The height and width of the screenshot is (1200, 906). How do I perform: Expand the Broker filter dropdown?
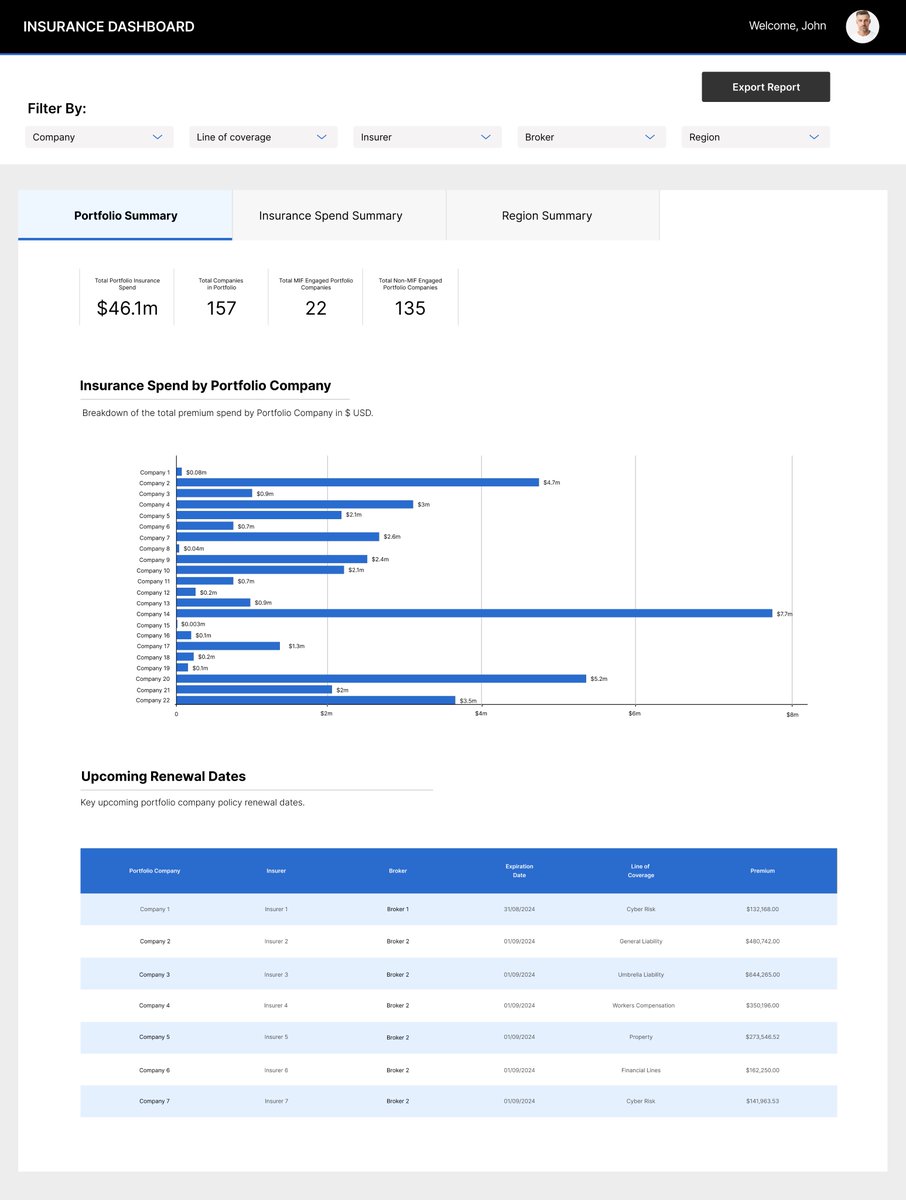click(591, 137)
